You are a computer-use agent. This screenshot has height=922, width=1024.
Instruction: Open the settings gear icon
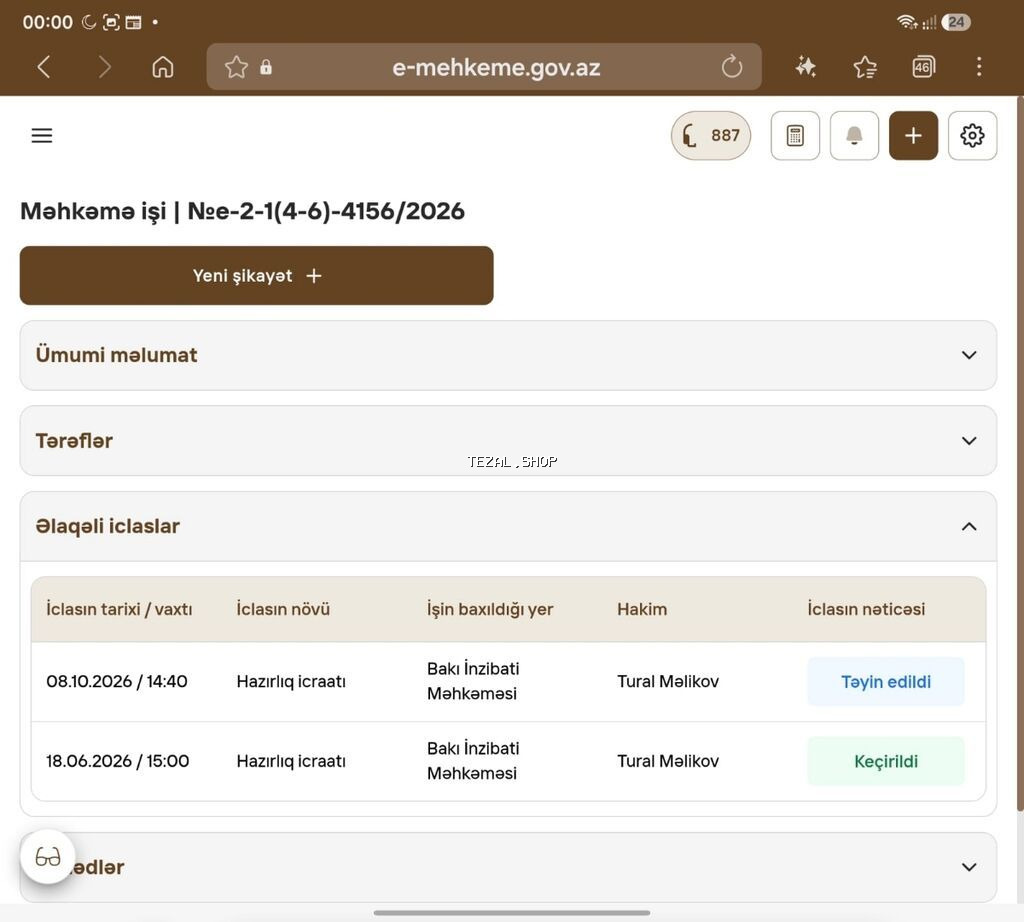pyautogui.click(x=972, y=135)
